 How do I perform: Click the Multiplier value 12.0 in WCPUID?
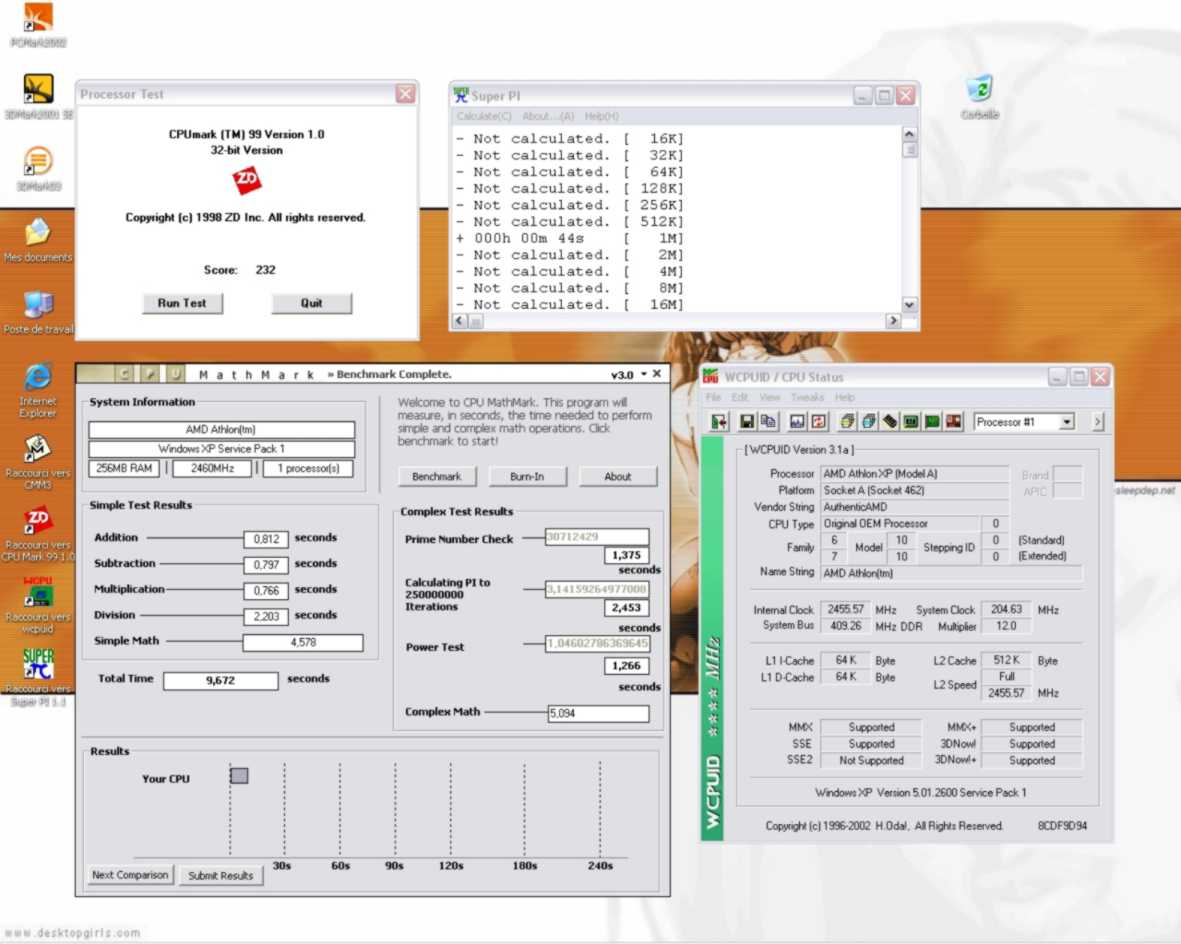pyautogui.click(x=1006, y=626)
